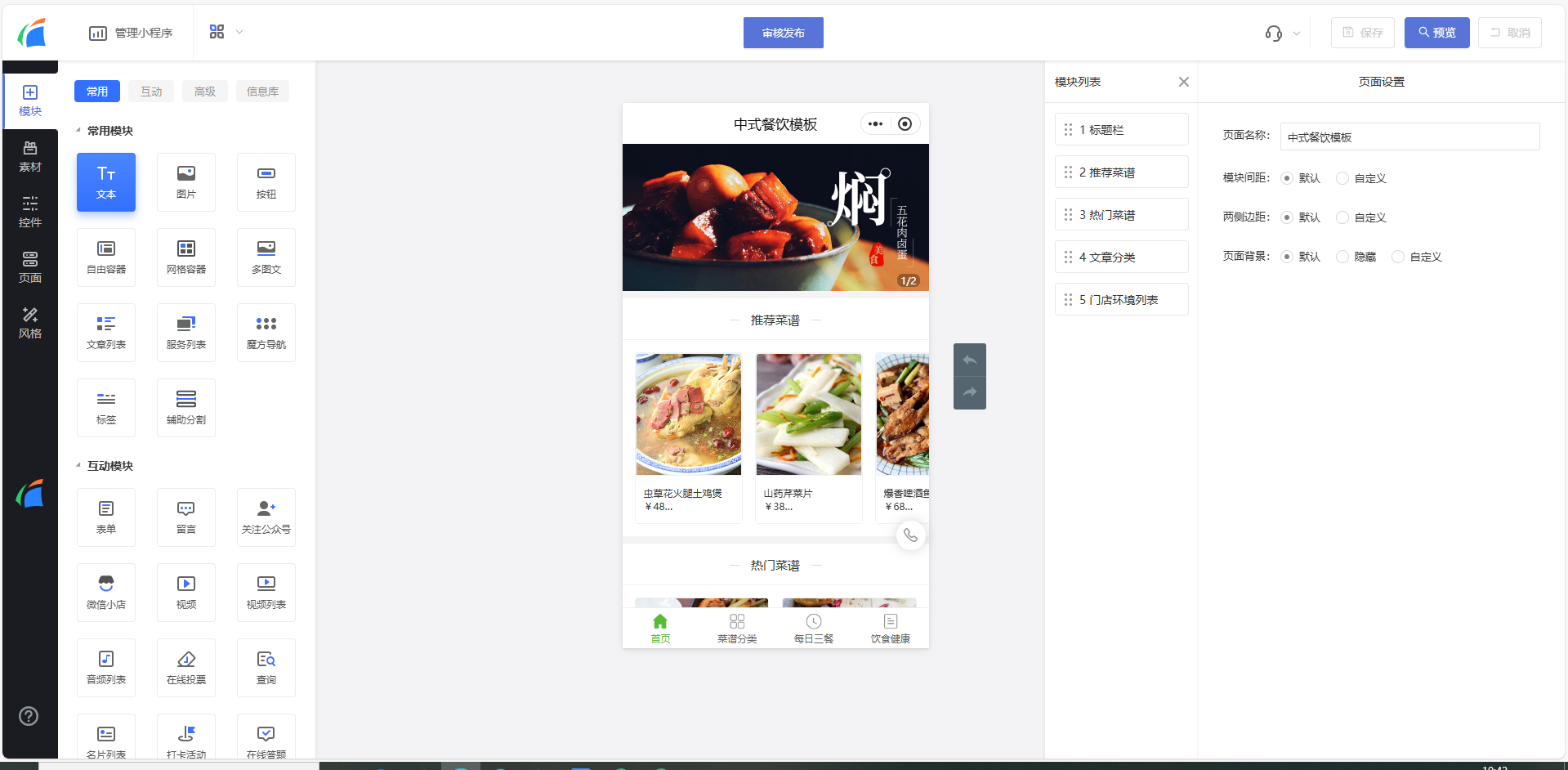Edit the 页面名称 input field
The width and height of the screenshot is (1568, 770).
[1410, 137]
